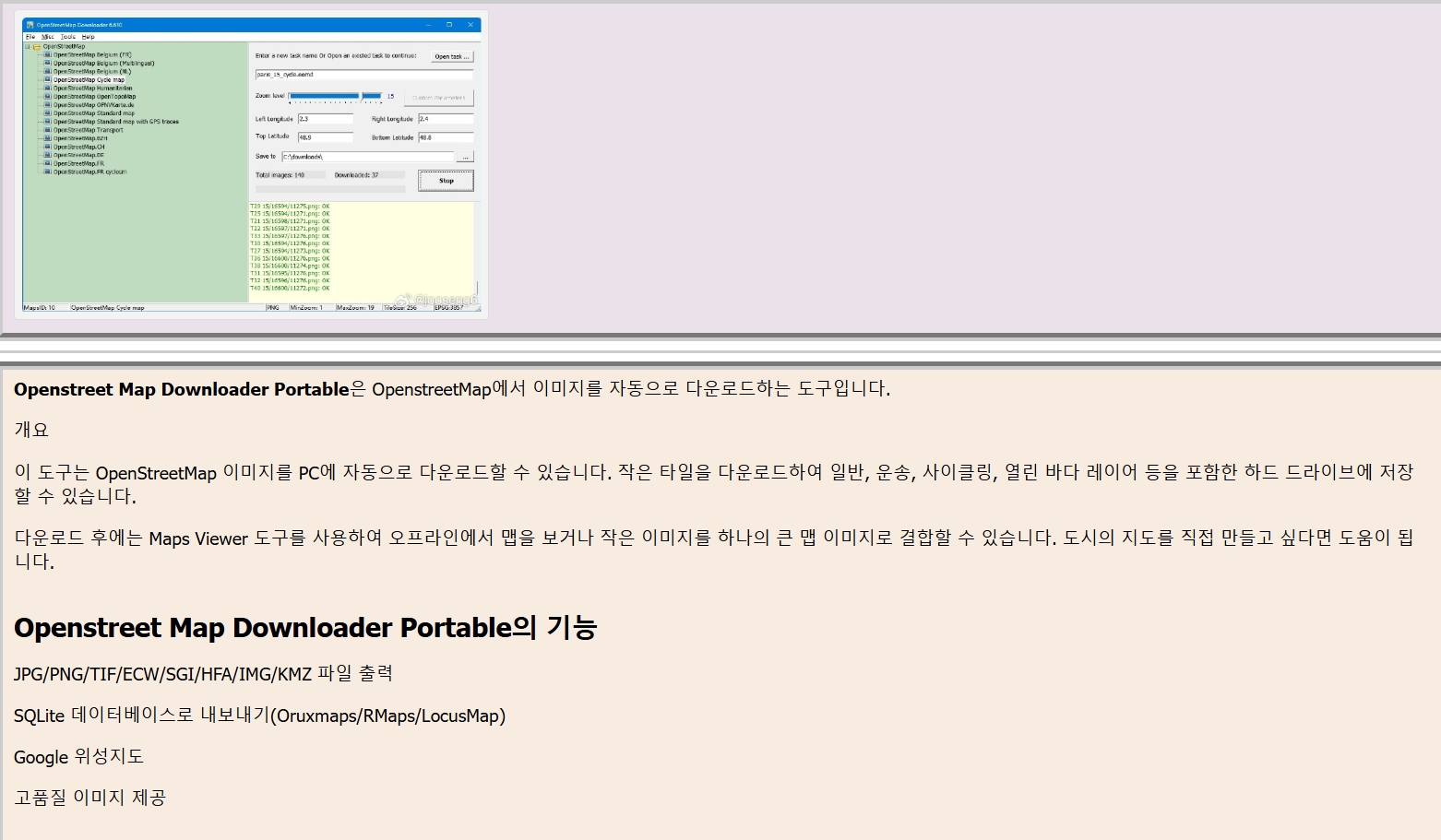Click the MaxZoom: 19 status bar entry
Viewport: 1441px width, 840px height.
[x=358, y=308]
